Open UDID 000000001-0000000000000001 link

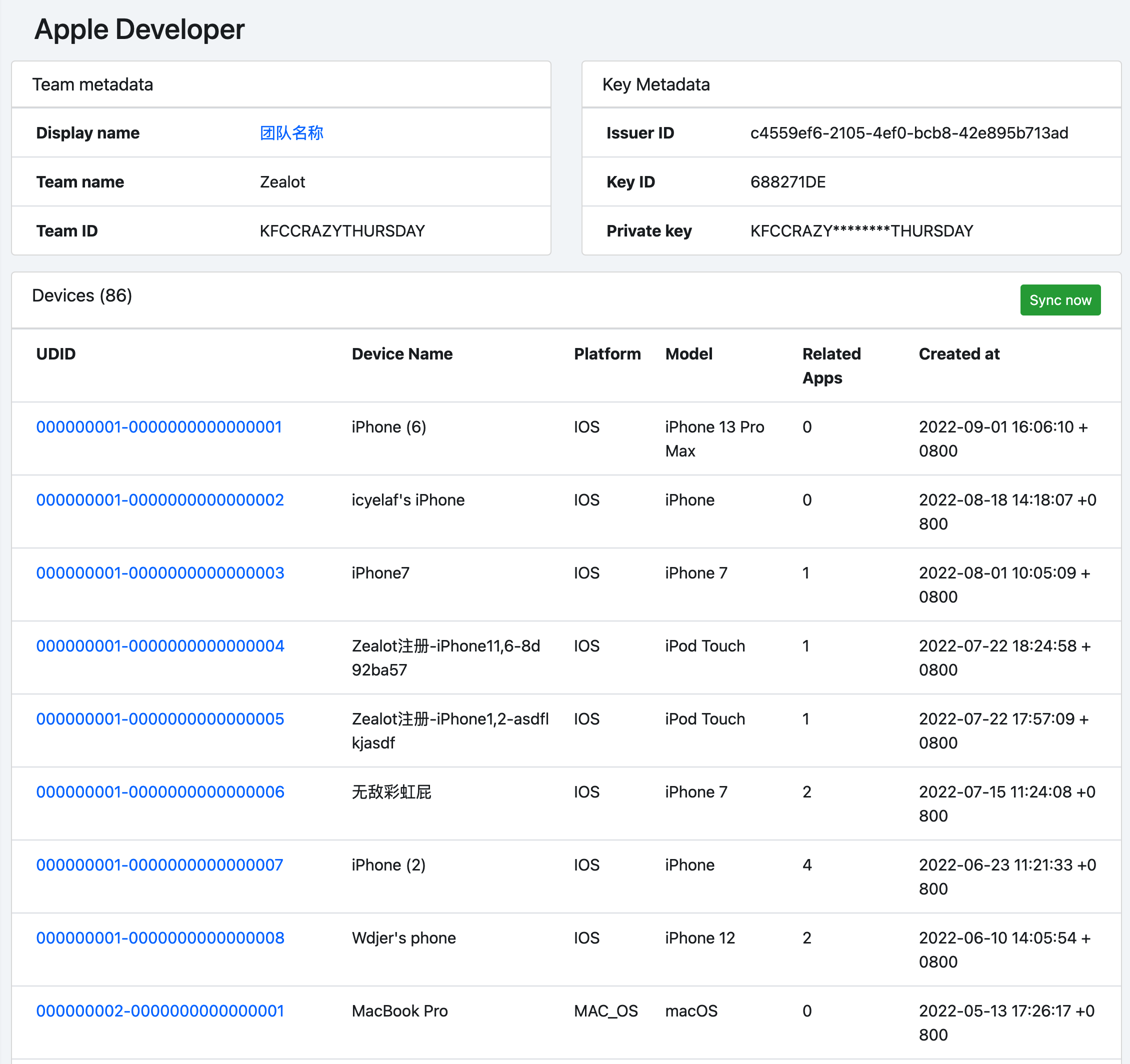point(159,427)
